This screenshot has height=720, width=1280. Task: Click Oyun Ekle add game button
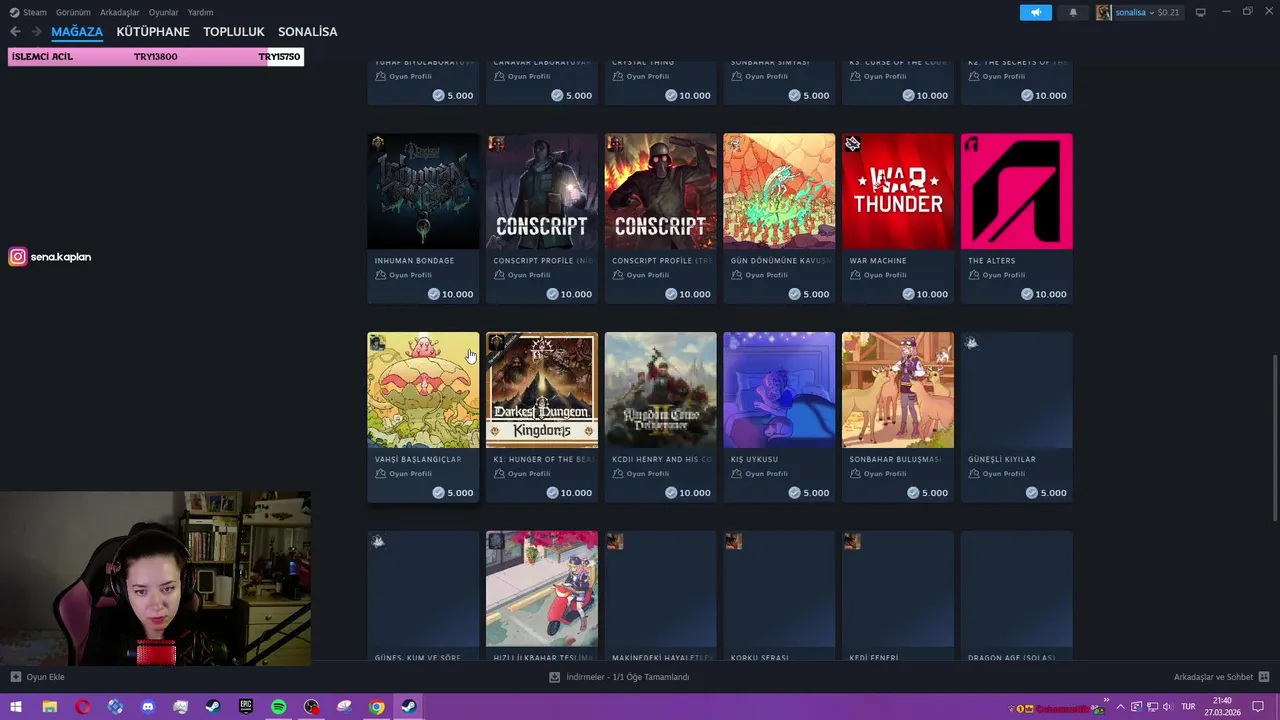(x=37, y=677)
